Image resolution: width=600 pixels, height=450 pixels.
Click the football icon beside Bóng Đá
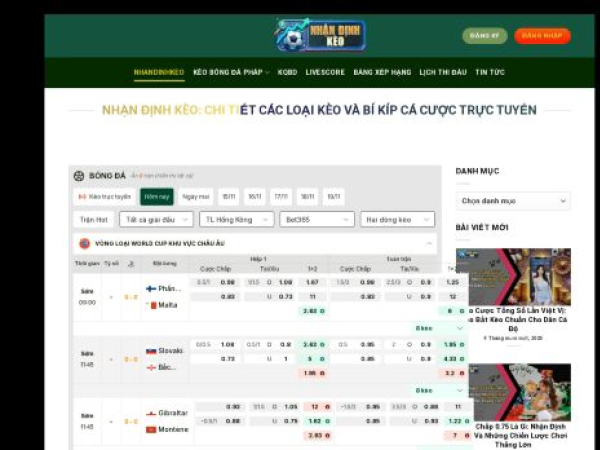point(79,176)
